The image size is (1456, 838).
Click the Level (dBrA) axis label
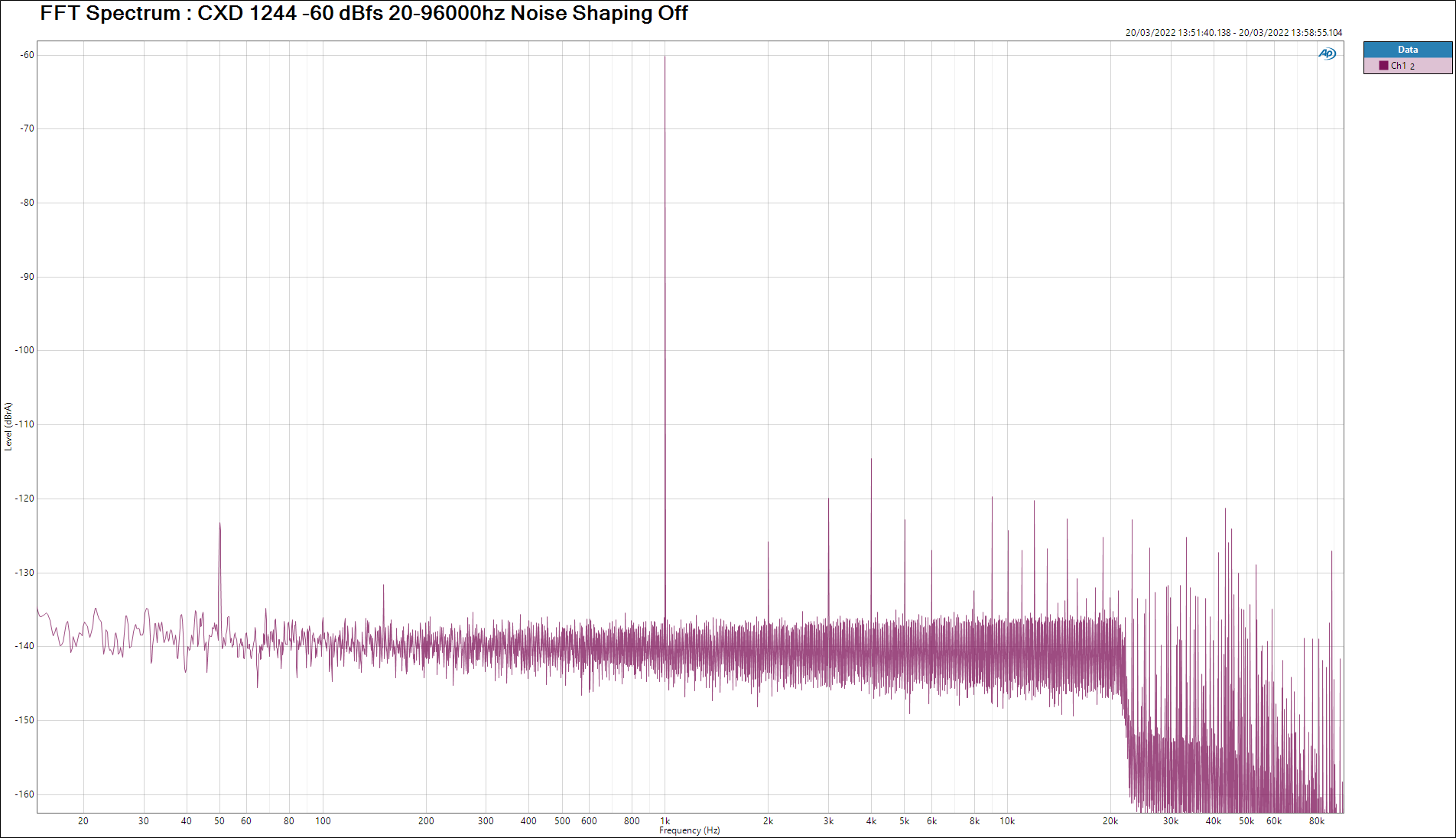(x=8, y=427)
